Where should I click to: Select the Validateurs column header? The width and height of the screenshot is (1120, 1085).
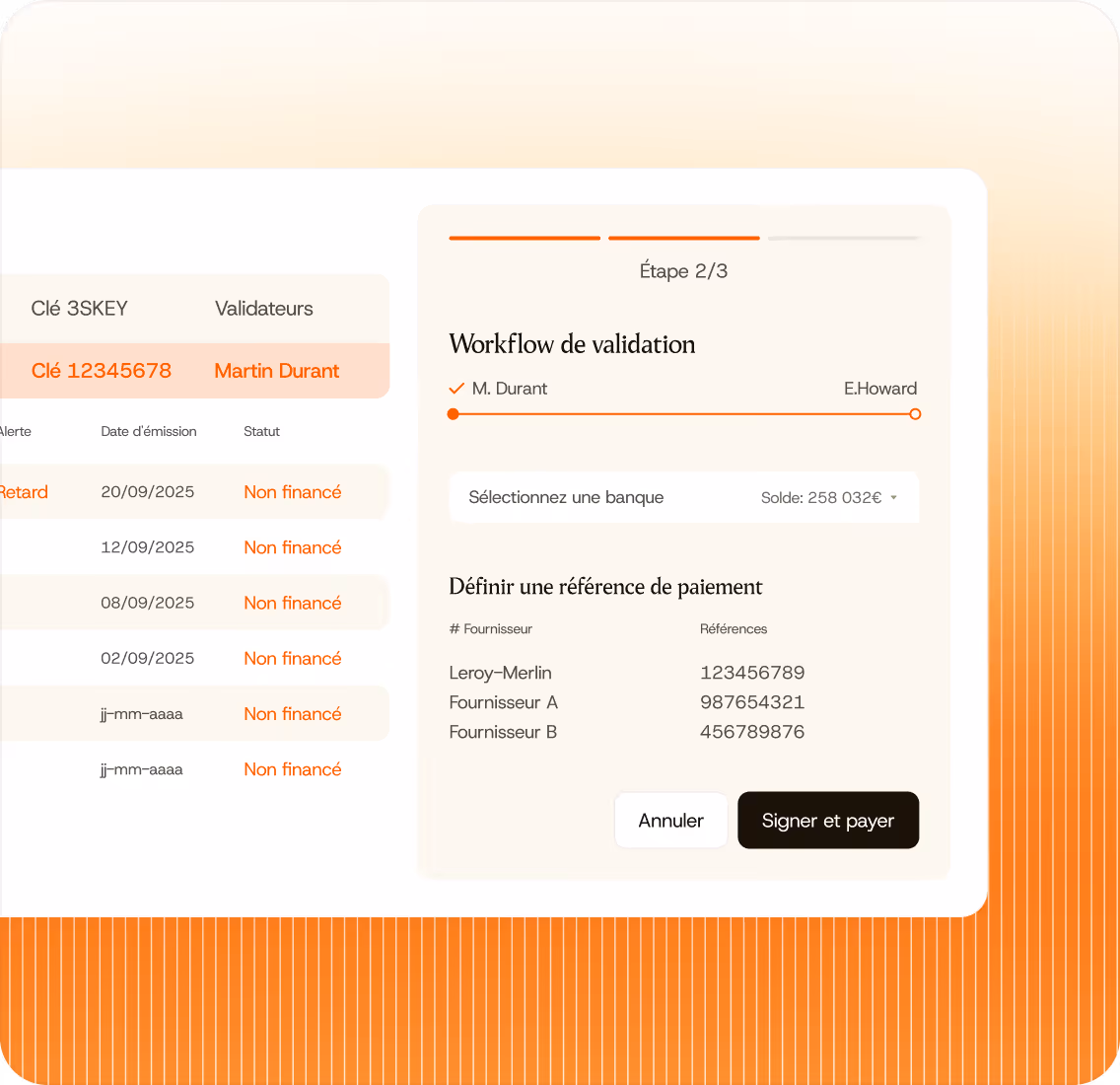coord(263,308)
